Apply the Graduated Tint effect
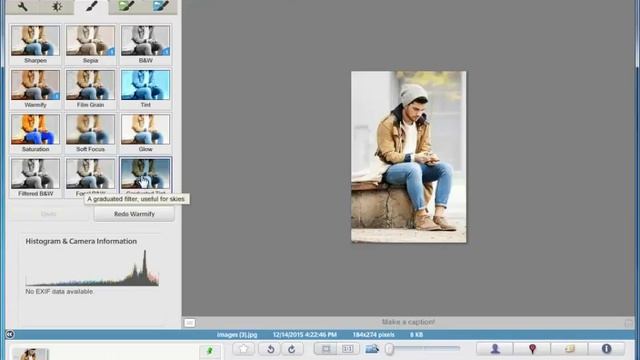Image resolution: width=640 pixels, height=360 pixels. (x=145, y=176)
